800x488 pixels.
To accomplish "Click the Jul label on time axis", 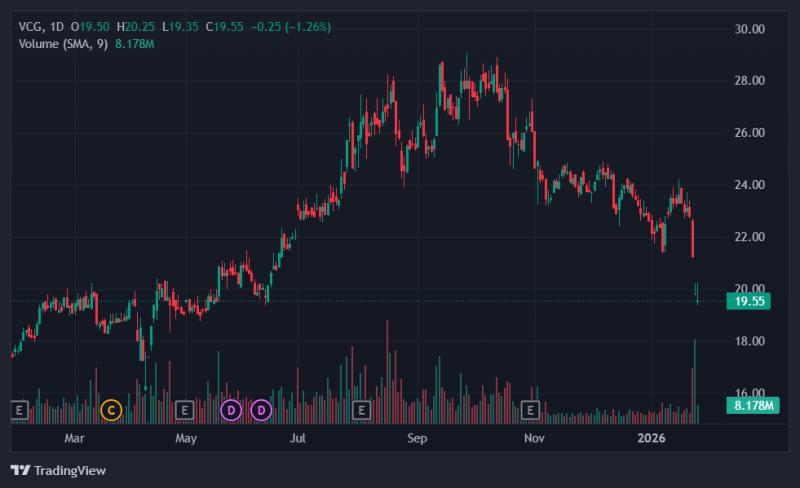I will click(297, 438).
